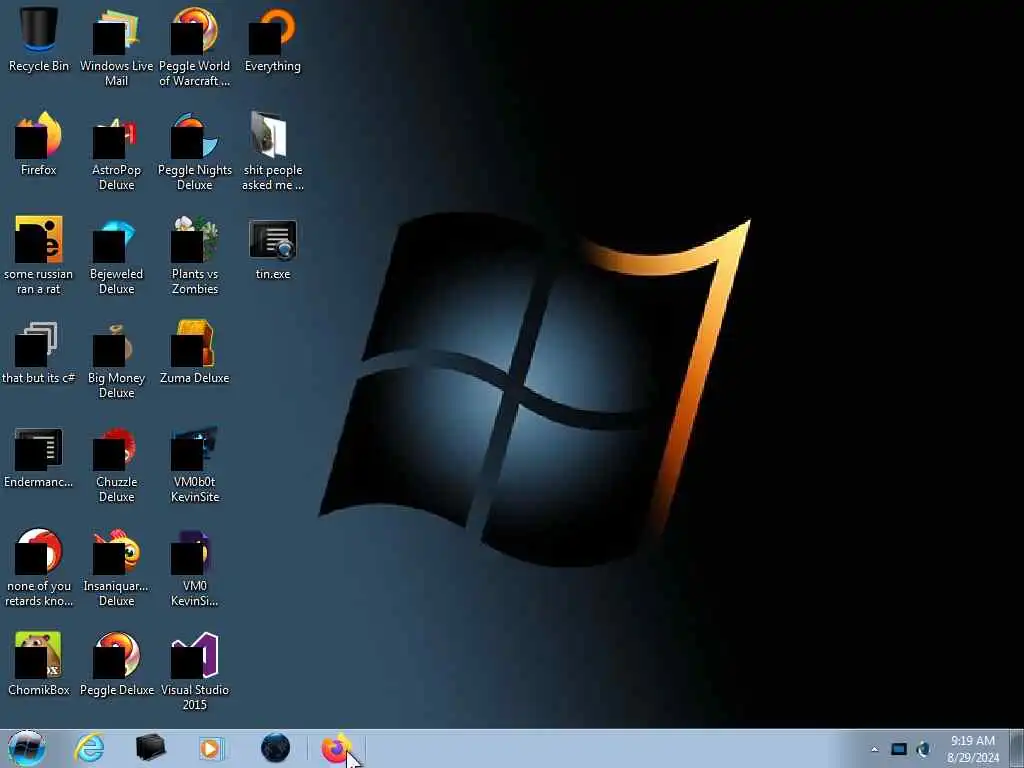This screenshot has height=768, width=1024.
Task: Select Zuma Deluxe desktop icon
Action: [195, 352]
